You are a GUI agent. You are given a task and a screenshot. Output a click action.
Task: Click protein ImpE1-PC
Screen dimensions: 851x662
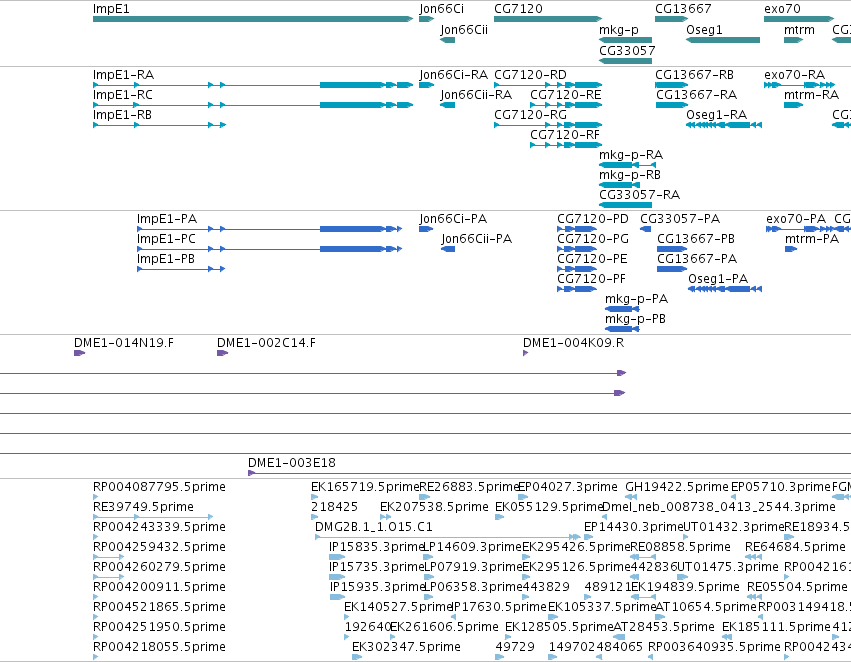point(270,249)
